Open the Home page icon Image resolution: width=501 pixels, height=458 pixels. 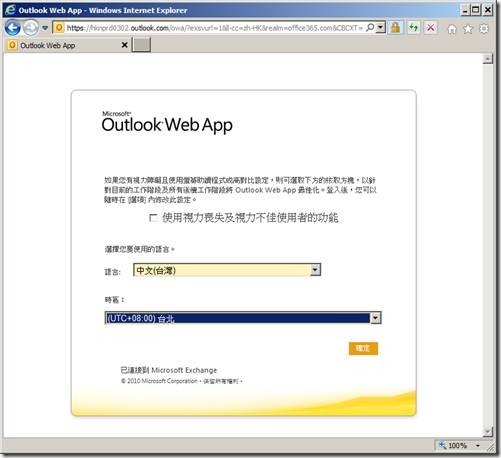[452, 29]
